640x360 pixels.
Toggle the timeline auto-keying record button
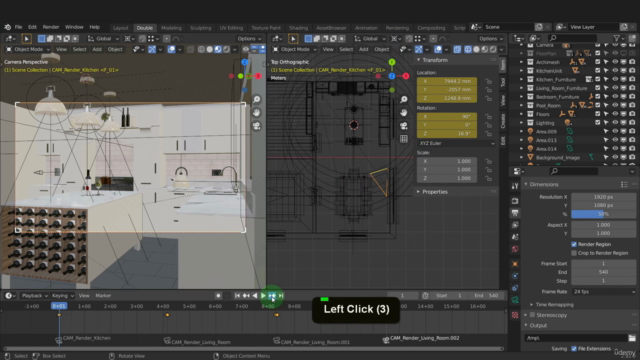point(218,296)
